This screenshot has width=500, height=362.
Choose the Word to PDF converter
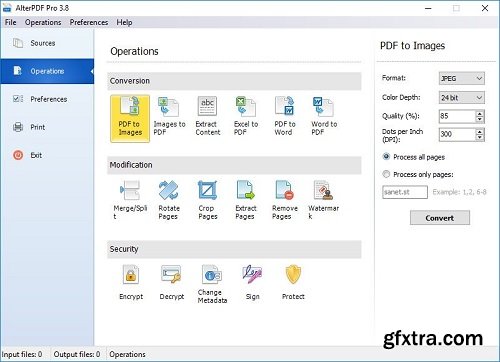coord(324,117)
